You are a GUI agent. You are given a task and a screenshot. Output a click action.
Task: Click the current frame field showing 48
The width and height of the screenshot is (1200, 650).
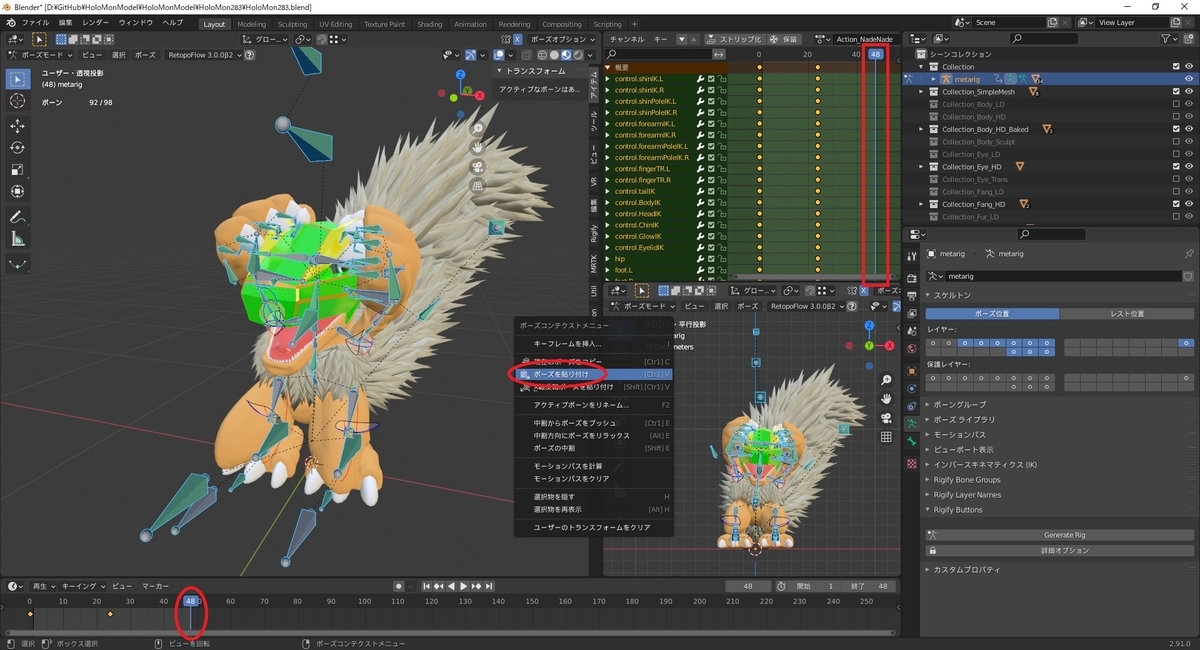coord(748,586)
